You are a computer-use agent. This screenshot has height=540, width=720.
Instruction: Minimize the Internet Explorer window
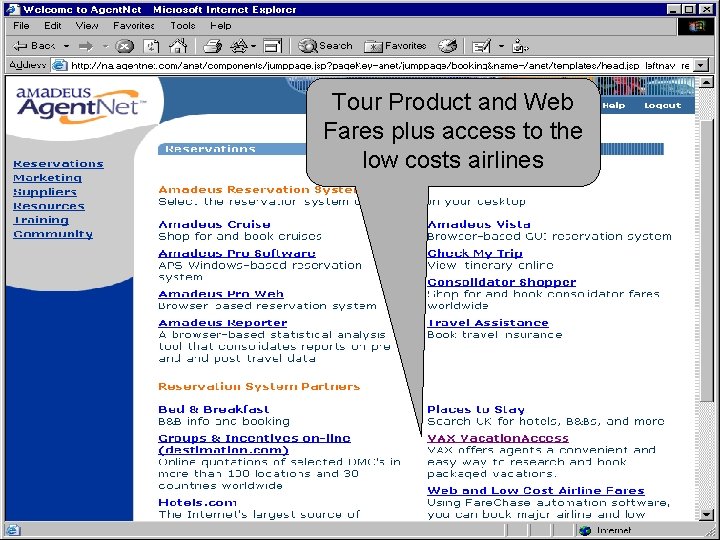click(x=674, y=9)
